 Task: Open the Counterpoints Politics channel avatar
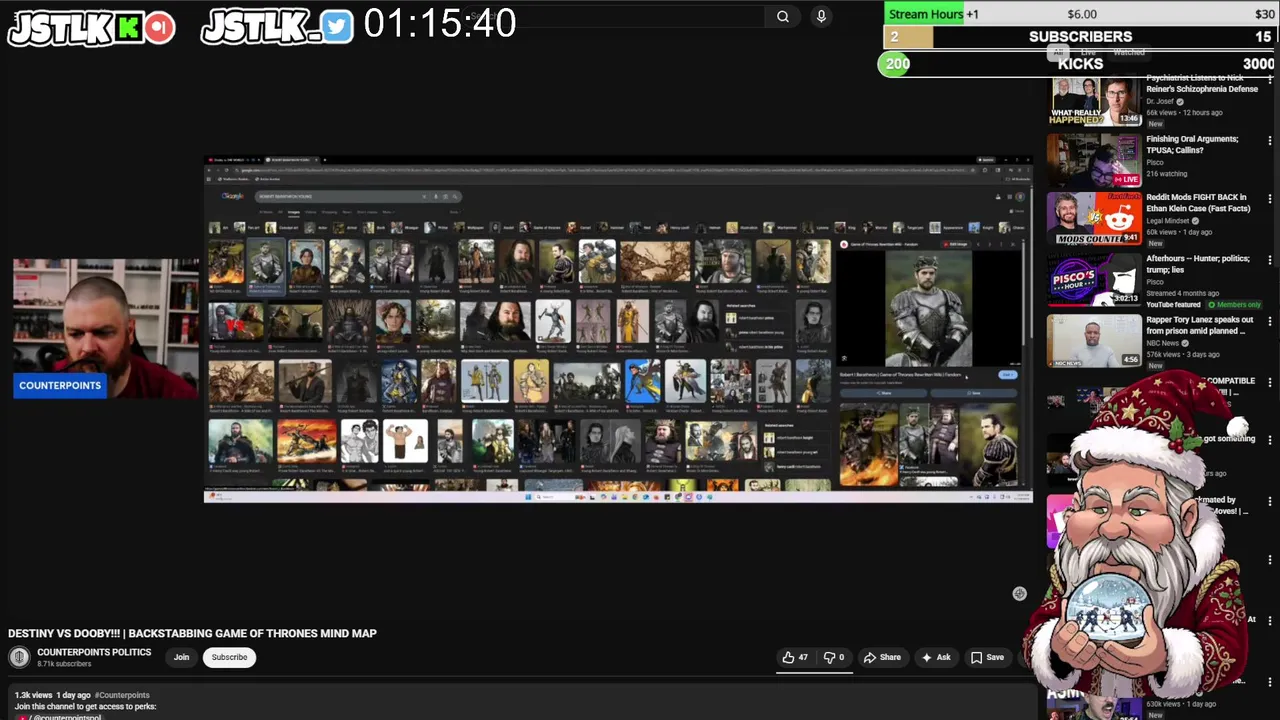pyautogui.click(x=19, y=657)
